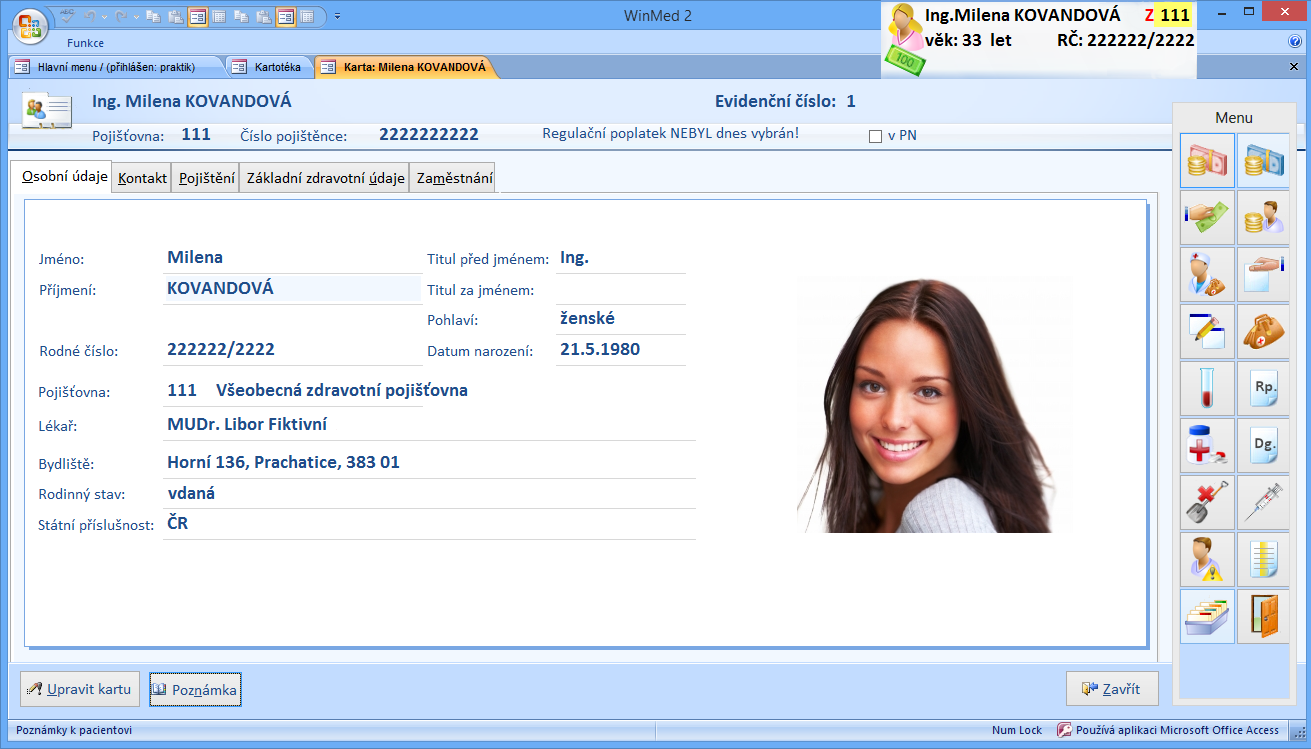Viewport: 1311px width, 749px height.
Task: Open the pink banknote and coins menu icon
Action: click(x=1207, y=161)
